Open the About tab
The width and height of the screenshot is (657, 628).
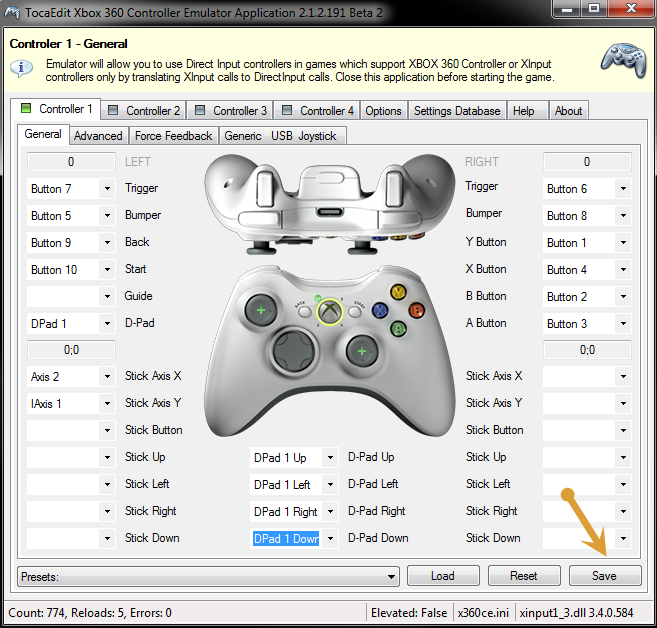569,111
